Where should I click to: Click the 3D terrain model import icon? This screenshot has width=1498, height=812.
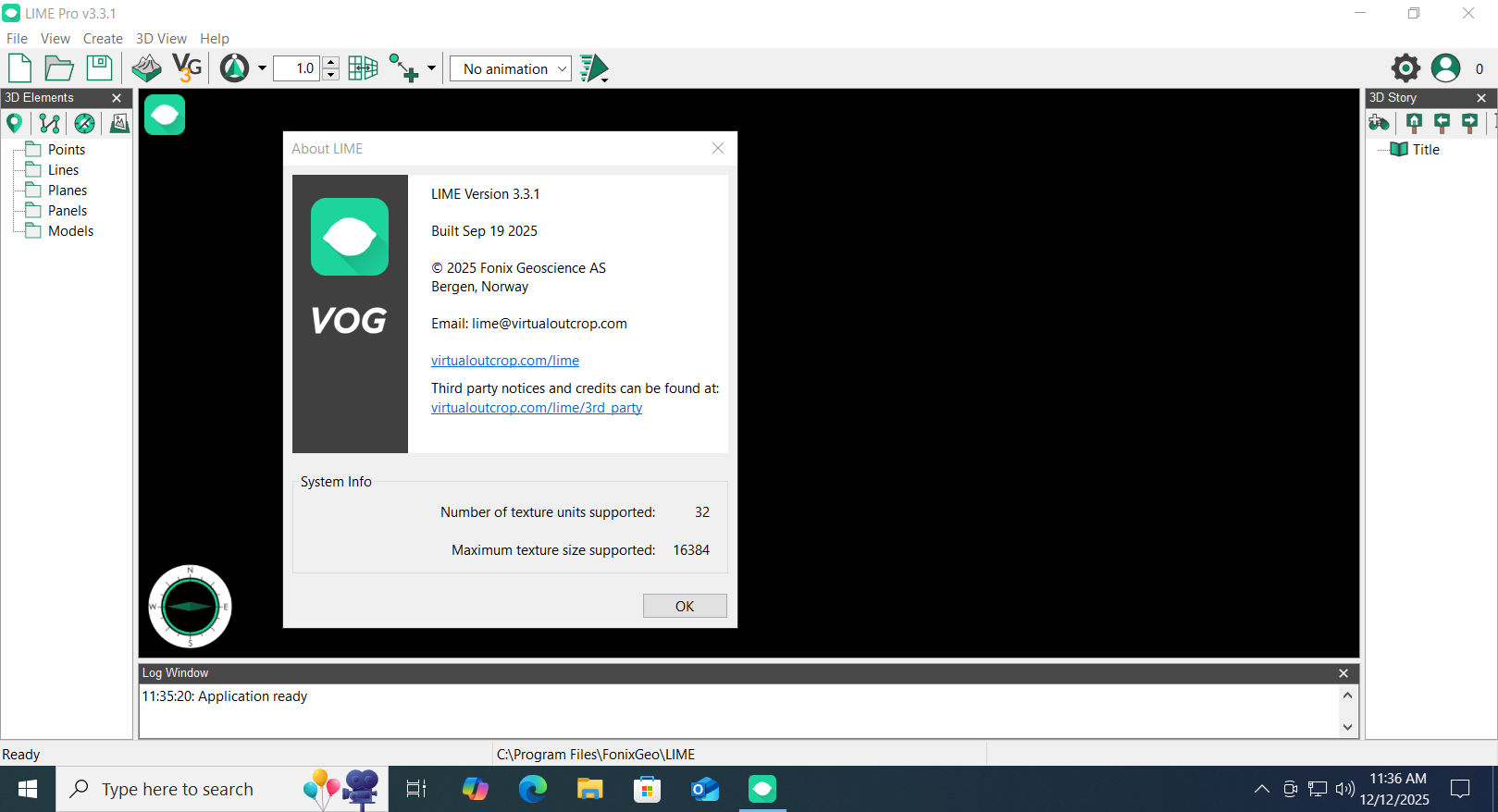click(x=146, y=68)
